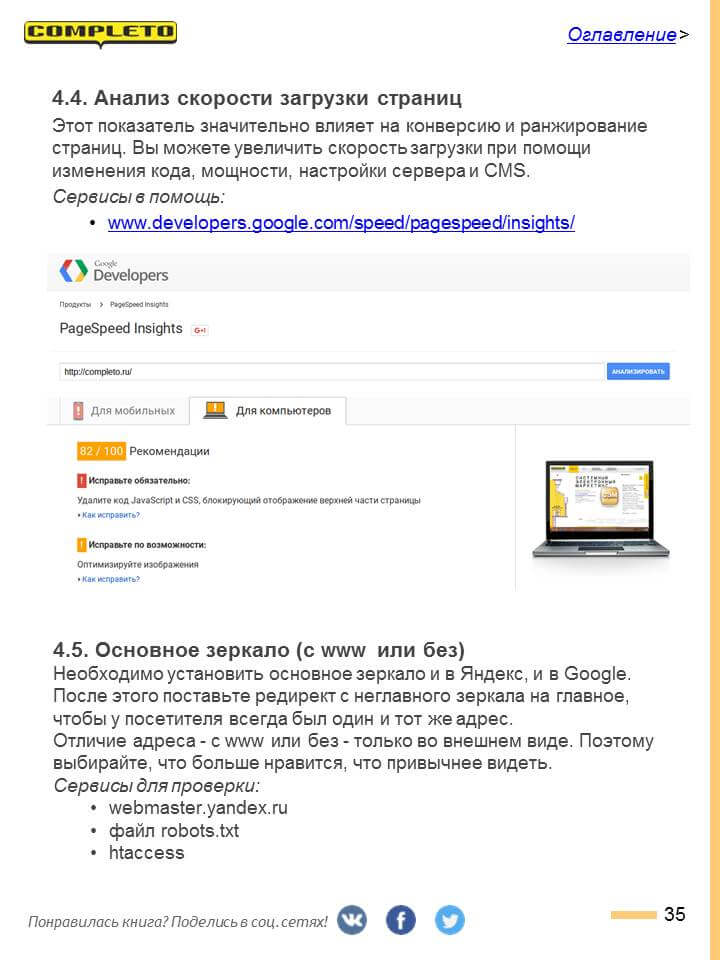Viewport: 720px width, 960px height.
Task: Open the VK share icon
Action: click(x=352, y=920)
